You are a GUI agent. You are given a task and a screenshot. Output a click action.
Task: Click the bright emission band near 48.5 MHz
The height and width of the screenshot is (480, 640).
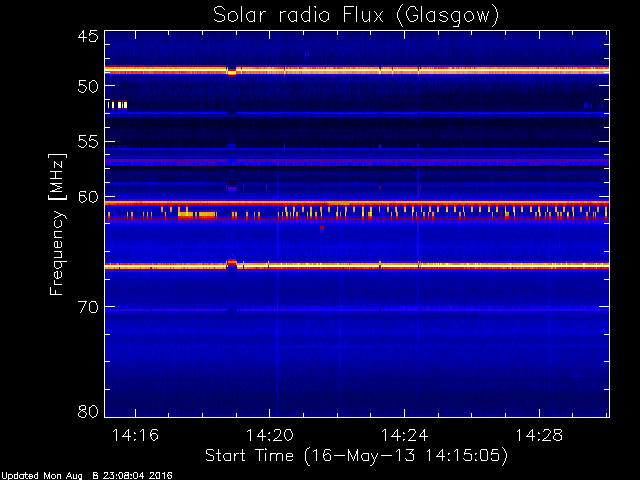click(x=357, y=70)
